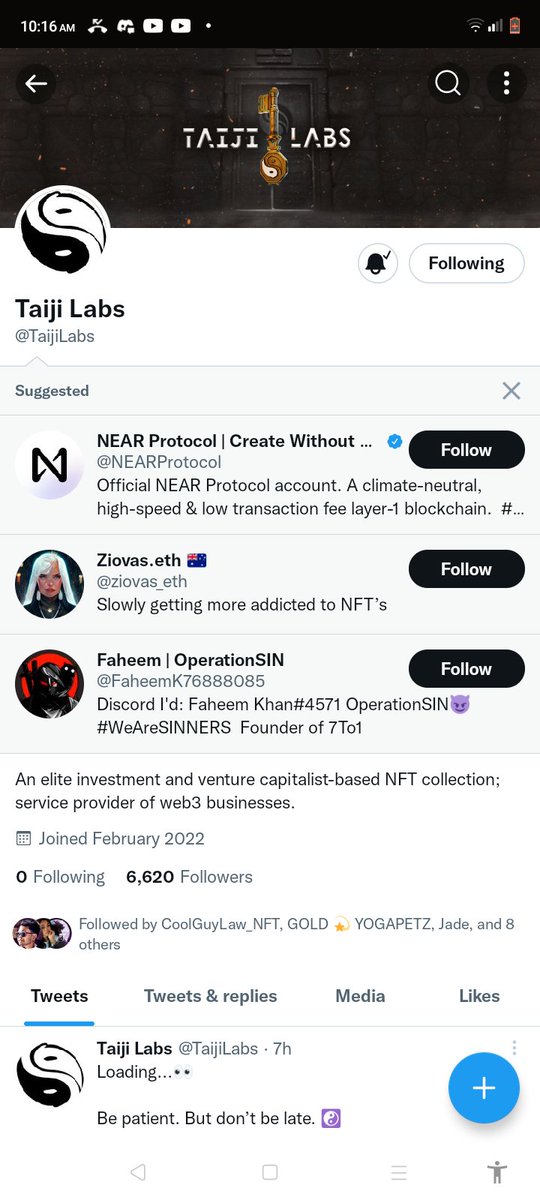540x1200 pixels.
Task: Dismiss the Suggested section with X
Action: coord(511,391)
